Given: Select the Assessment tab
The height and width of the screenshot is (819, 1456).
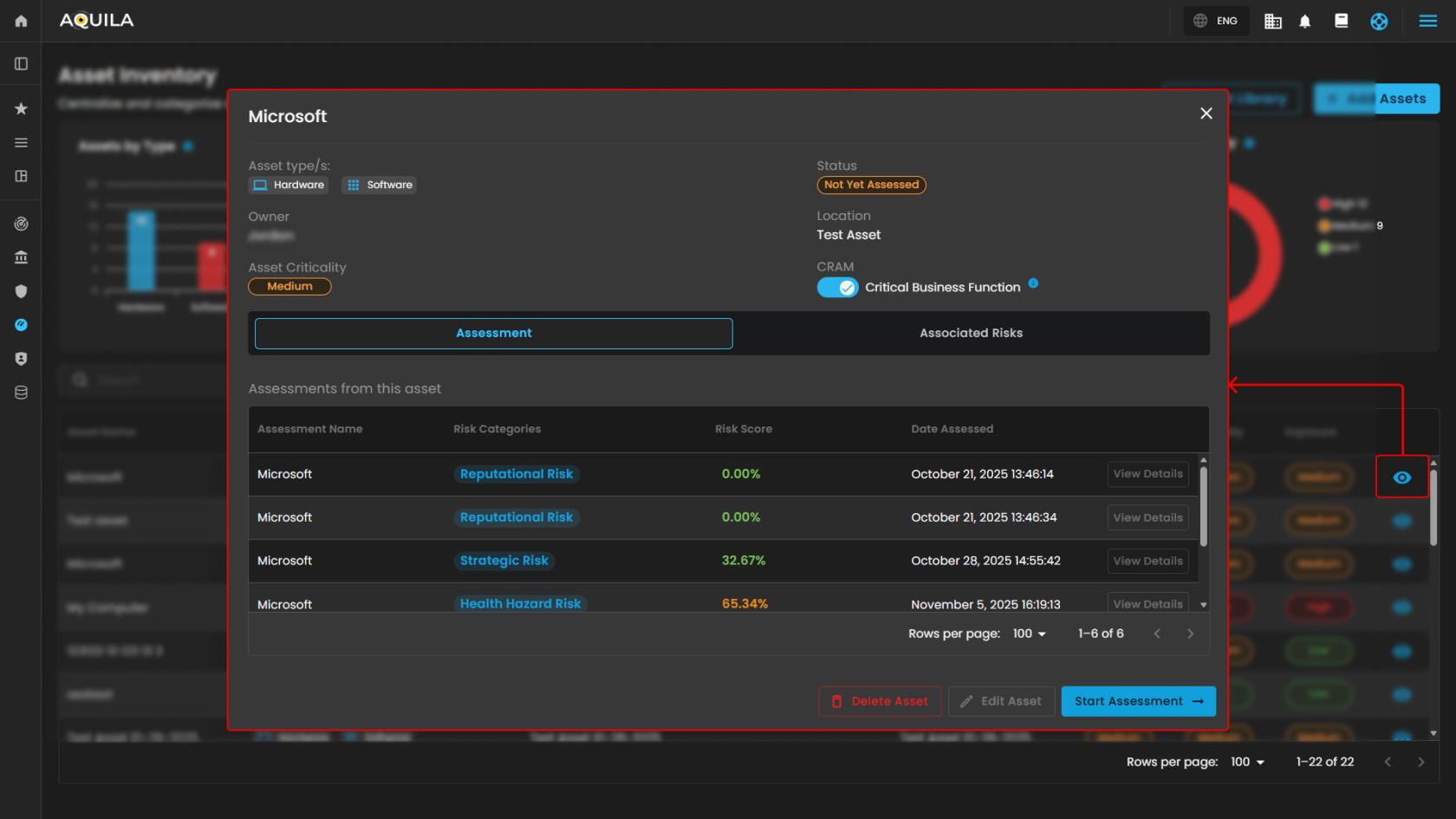Looking at the screenshot, I should 494,333.
